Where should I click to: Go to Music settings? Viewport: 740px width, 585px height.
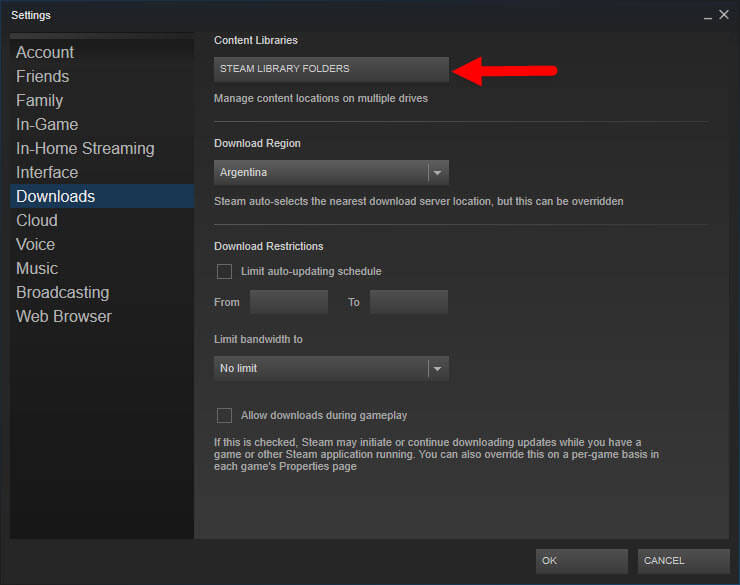[x=102, y=268]
